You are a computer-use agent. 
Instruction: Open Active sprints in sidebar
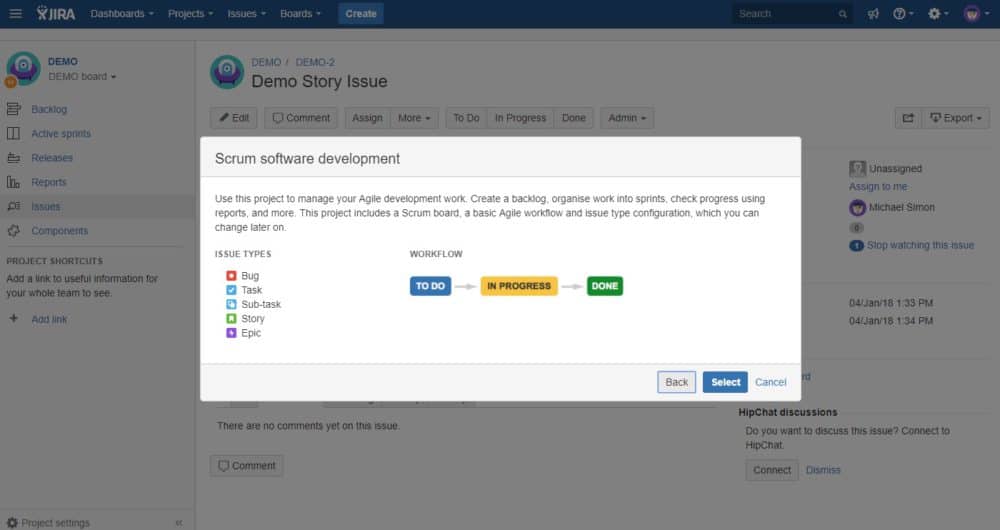tap(61, 133)
